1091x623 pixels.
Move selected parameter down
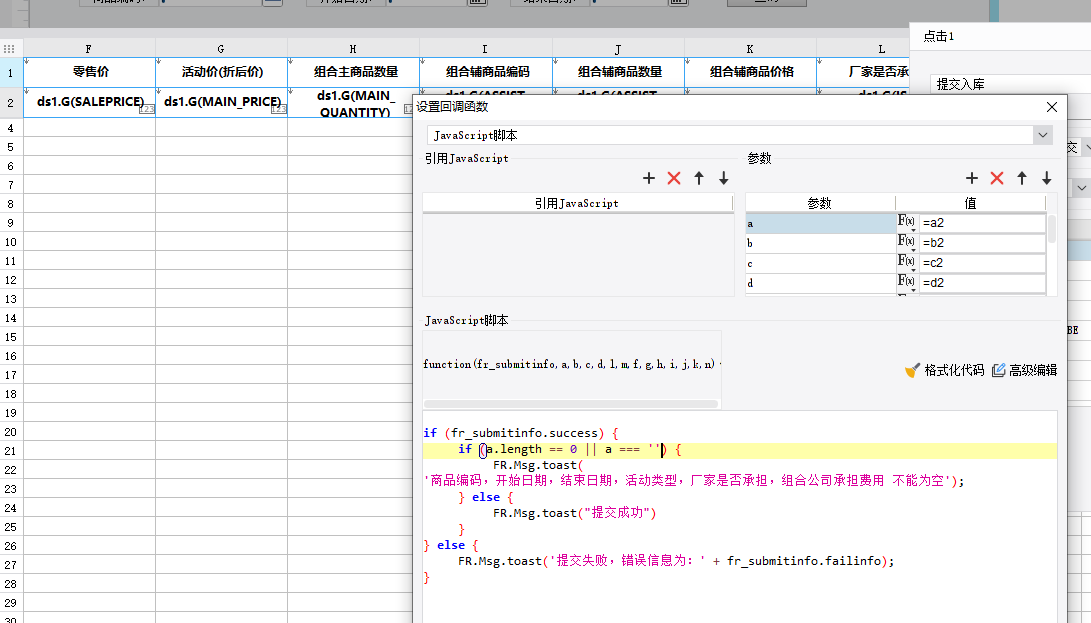pyautogui.click(x=1046, y=178)
